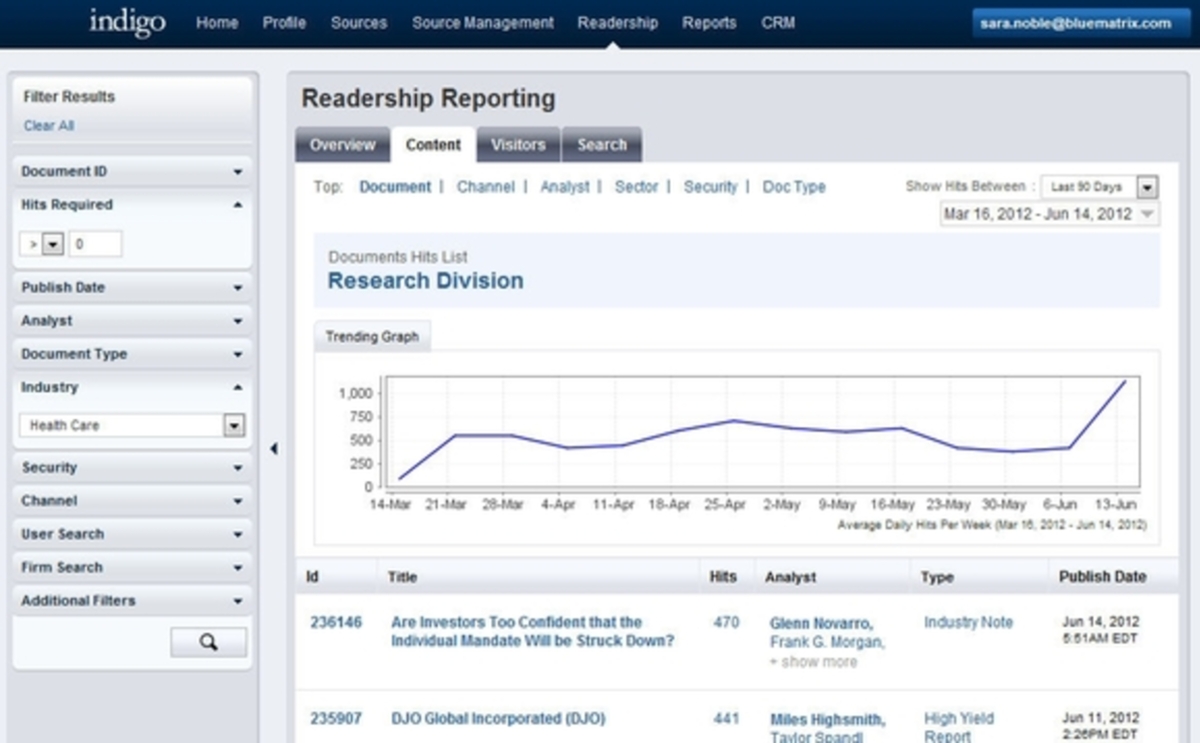Viewport: 1200px width, 743px height.
Task: Collapse the filter sidebar using the arrow
Action: (274, 449)
